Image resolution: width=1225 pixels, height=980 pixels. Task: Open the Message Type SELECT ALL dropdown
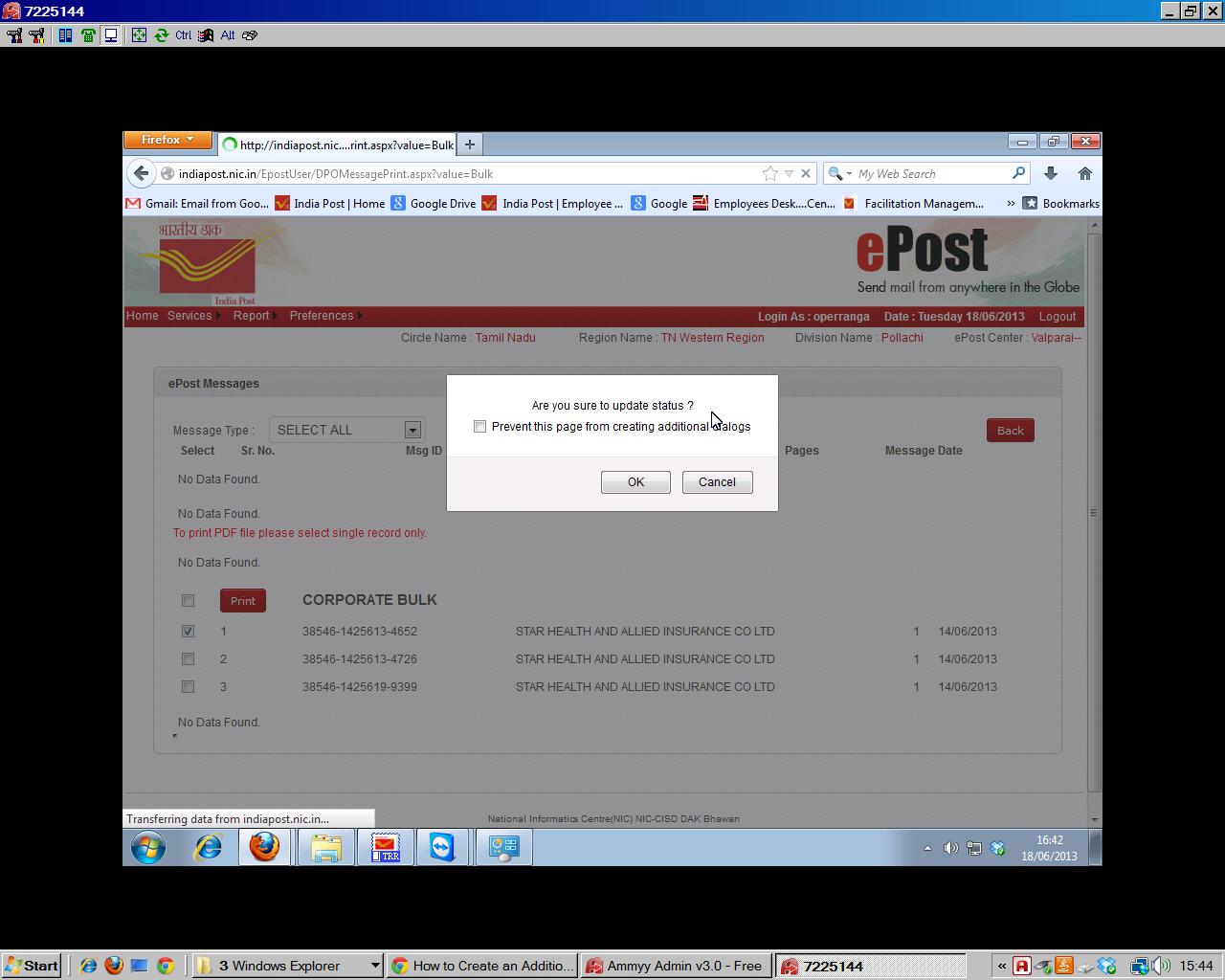pos(412,430)
